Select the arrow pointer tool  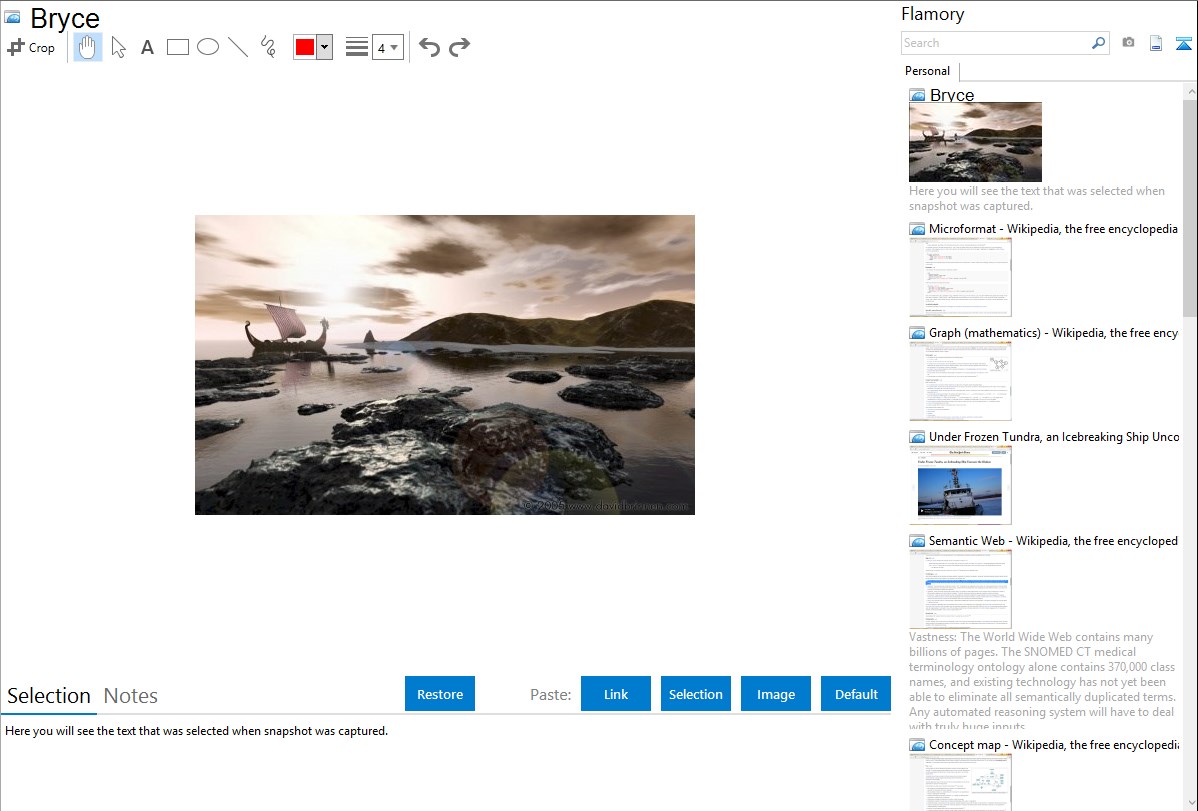[x=118, y=47]
